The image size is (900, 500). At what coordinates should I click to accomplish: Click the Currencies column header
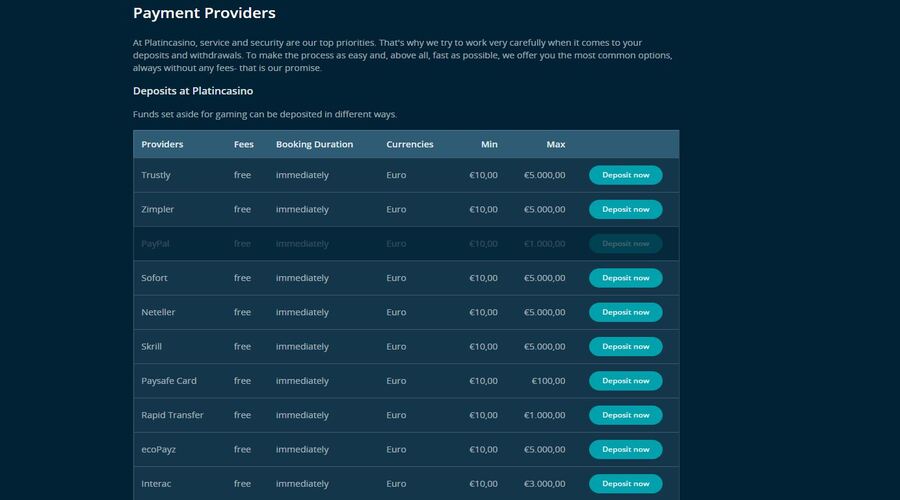[410, 144]
